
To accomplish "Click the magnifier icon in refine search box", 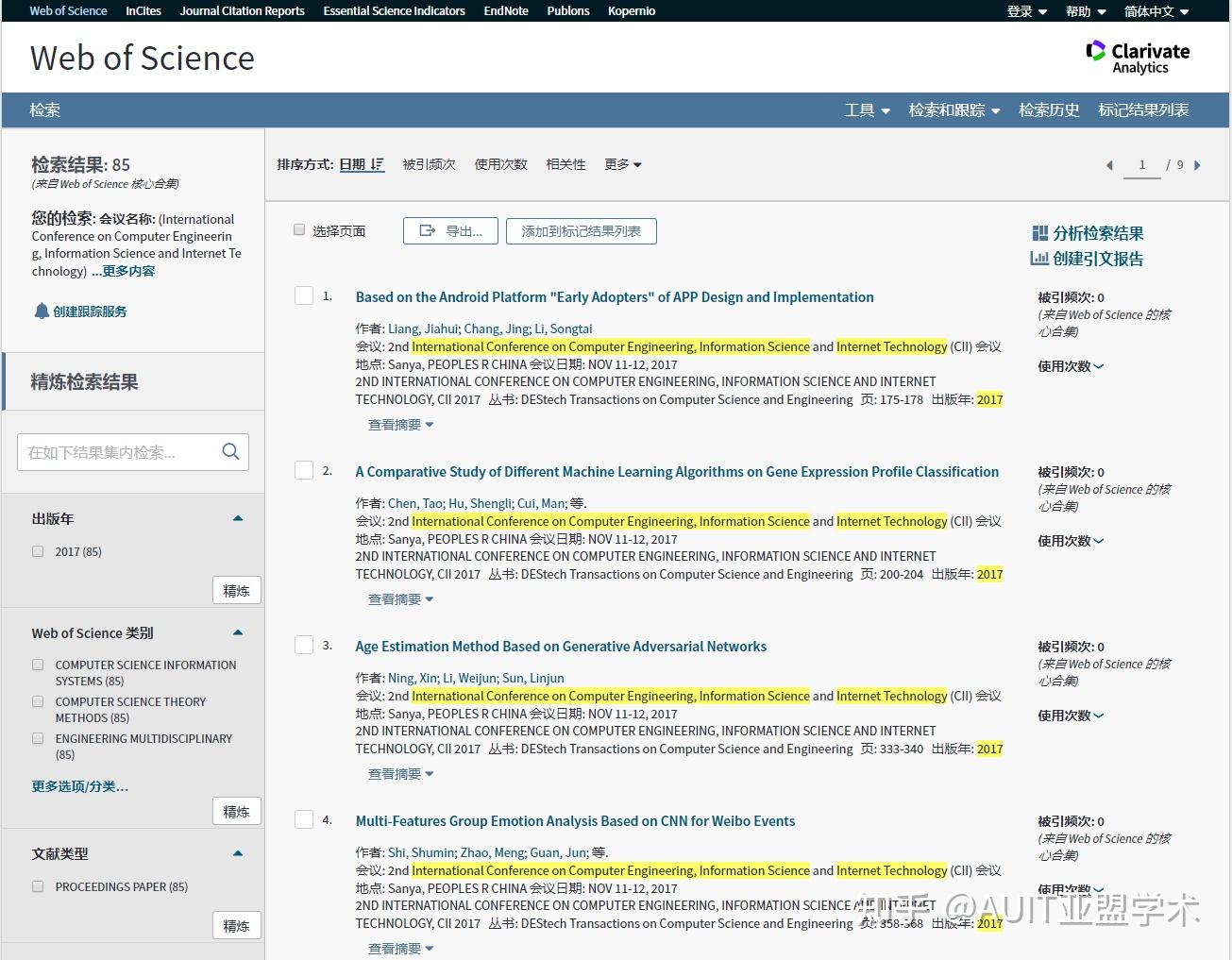I will tap(230, 451).
